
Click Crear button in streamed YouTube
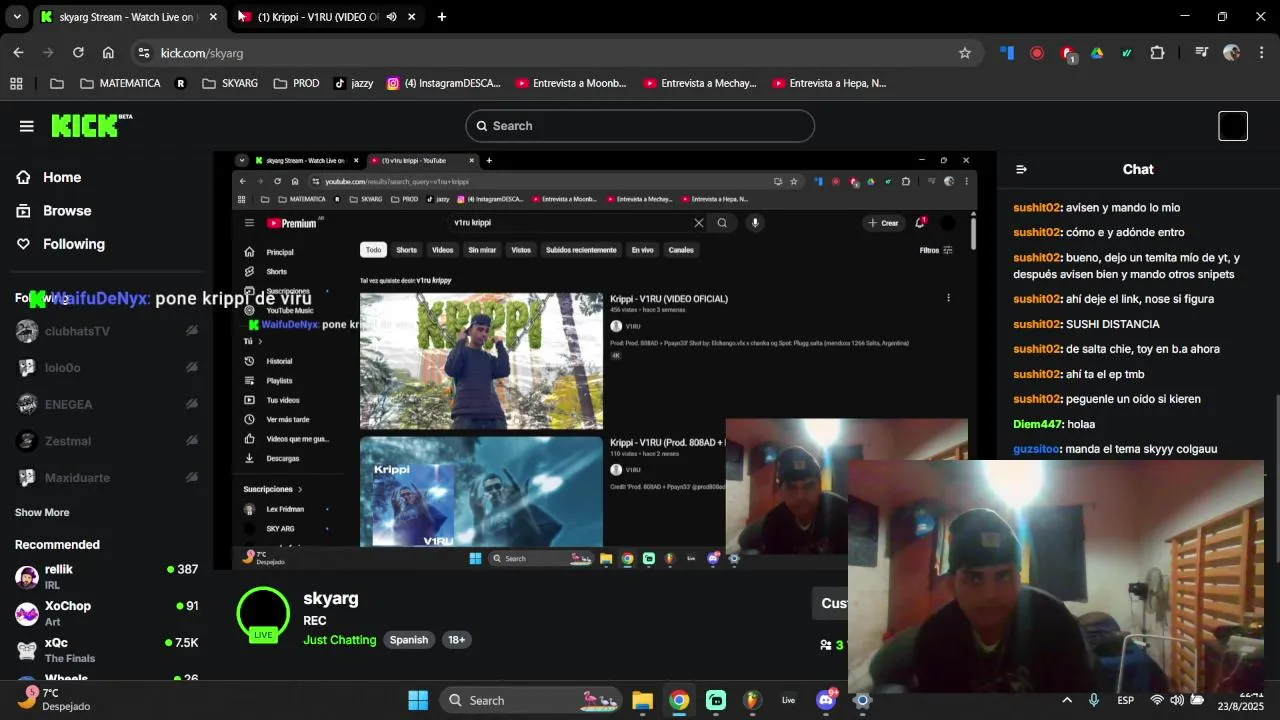(x=883, y=223)
